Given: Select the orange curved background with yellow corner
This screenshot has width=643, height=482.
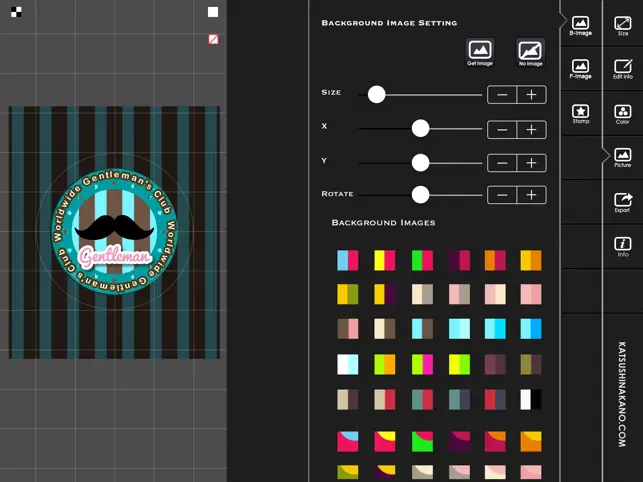Looking at the screenshot, I should (531, 441).
